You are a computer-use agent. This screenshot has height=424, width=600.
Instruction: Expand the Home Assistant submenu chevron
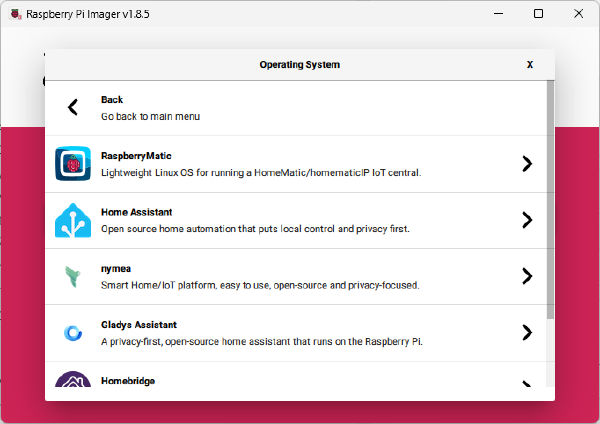[527, 220]
